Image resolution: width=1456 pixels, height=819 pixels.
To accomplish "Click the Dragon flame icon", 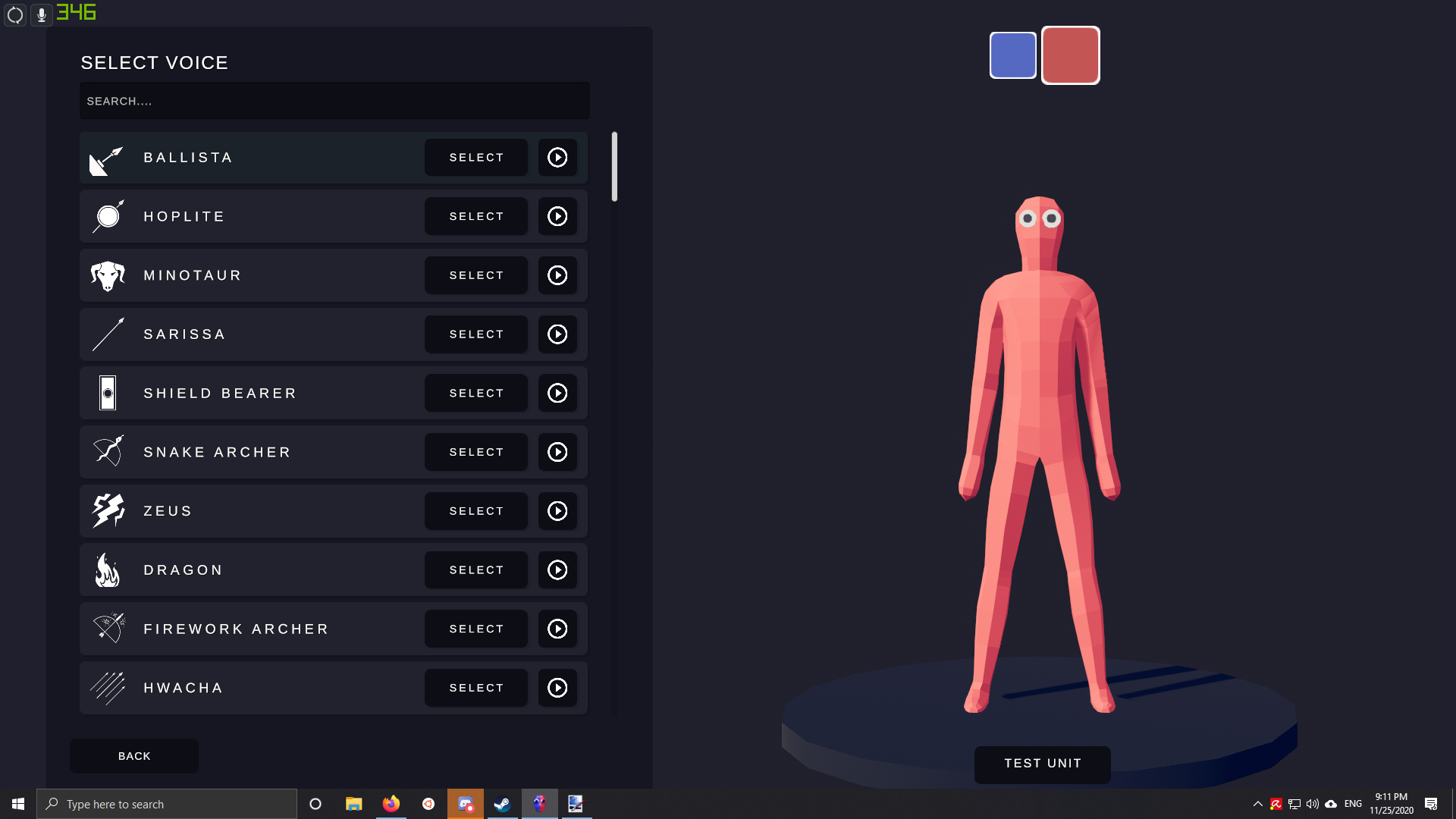I will (108, 570).
